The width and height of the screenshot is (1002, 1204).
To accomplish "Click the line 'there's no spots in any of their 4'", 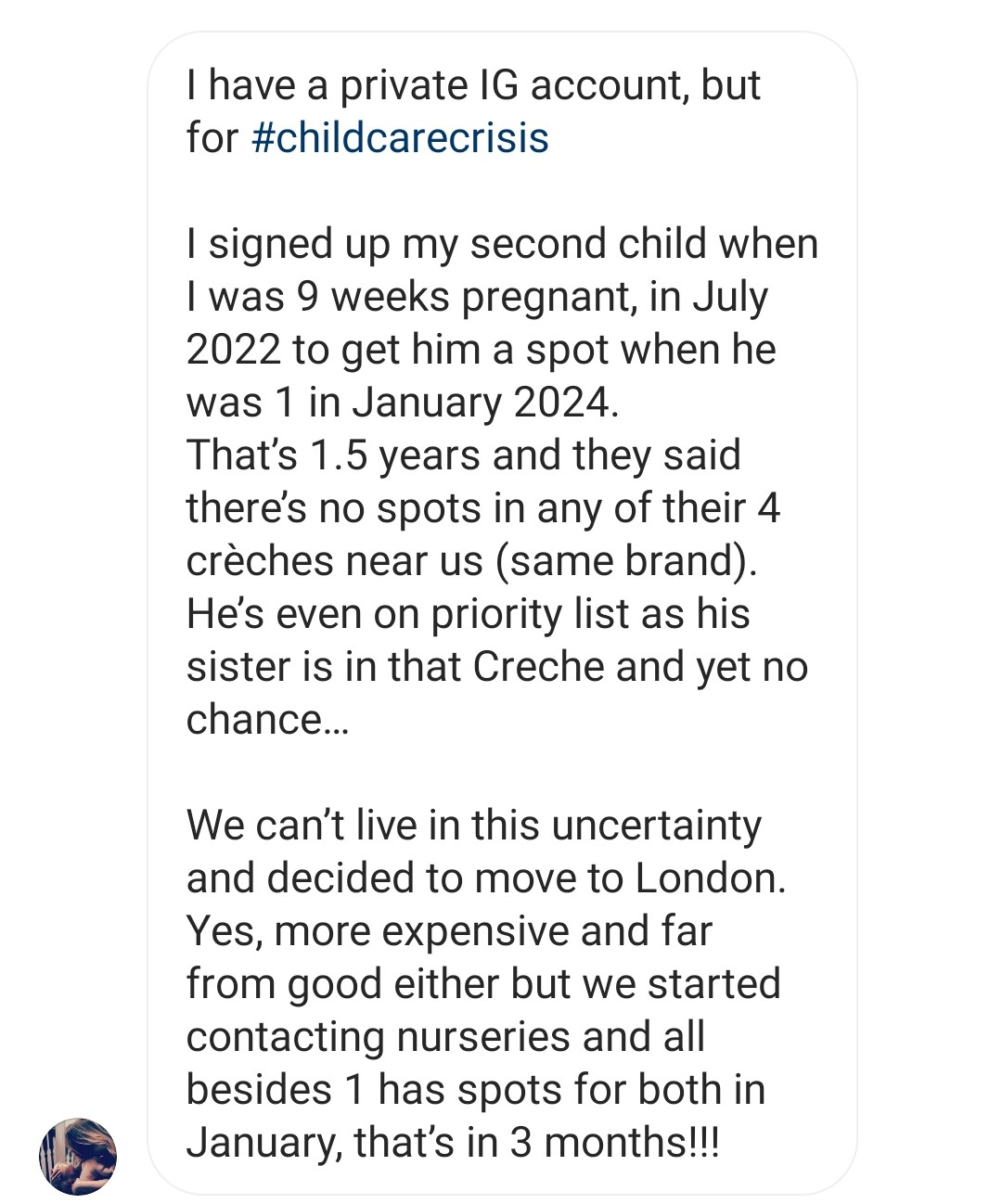I will coord(483,508).
